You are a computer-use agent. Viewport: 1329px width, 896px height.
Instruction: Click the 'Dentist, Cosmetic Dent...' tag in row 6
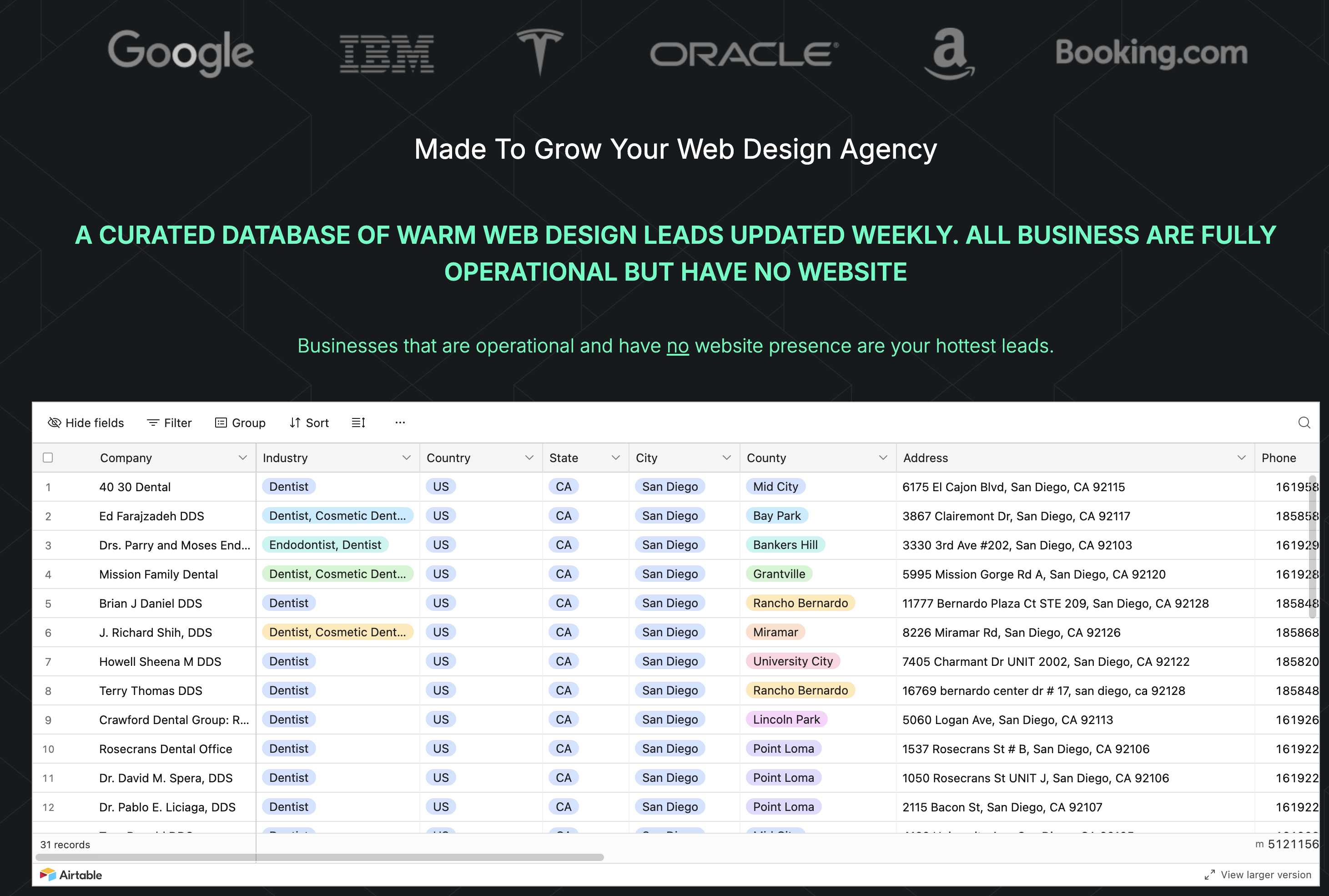click(337, 632)
